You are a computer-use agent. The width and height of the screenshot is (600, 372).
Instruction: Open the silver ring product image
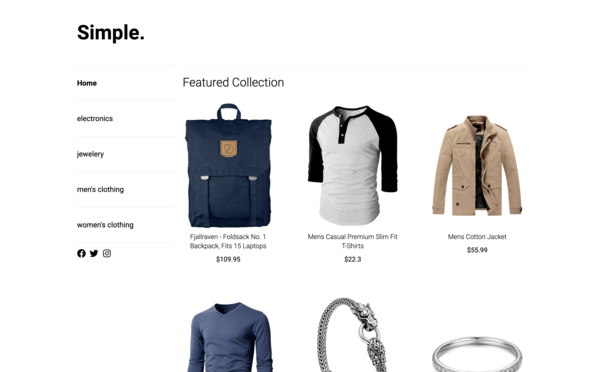(x=477, y=354)
